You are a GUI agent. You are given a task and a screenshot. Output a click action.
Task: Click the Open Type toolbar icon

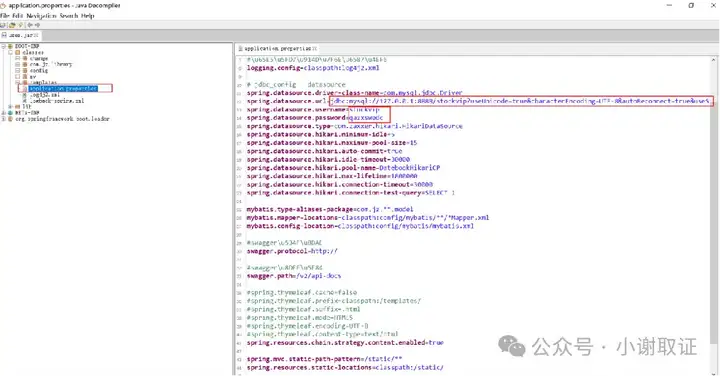click(x=12, y=25)
